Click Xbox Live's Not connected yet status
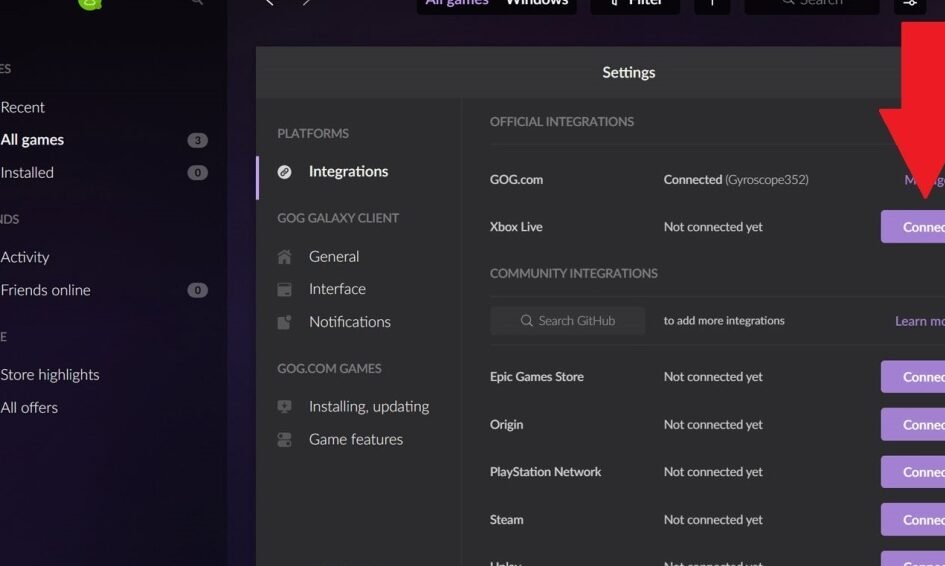 pyautogui.click(x=713, y=227)
